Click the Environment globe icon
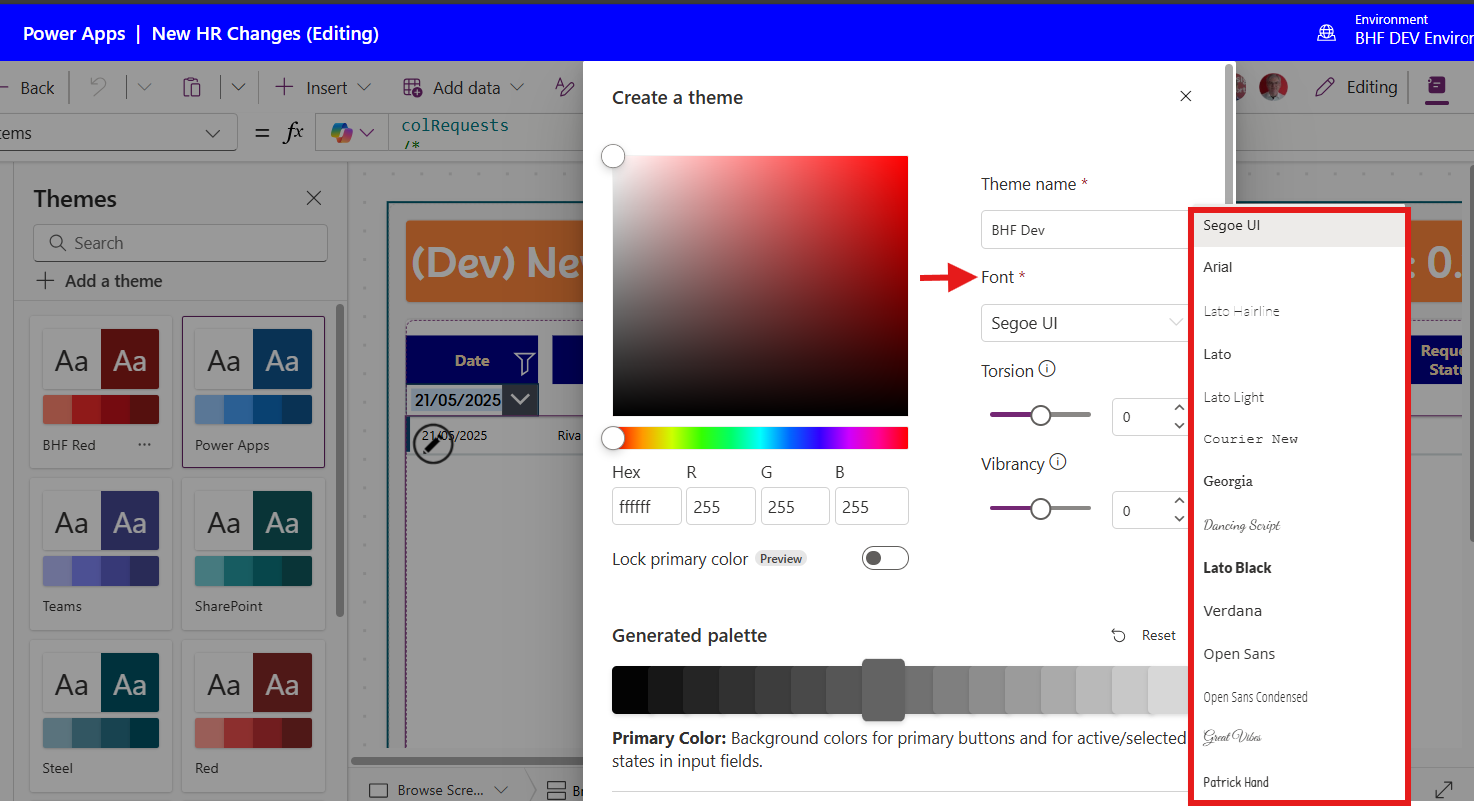Viewport: 1474px width, 807px height. [1326, 33]
